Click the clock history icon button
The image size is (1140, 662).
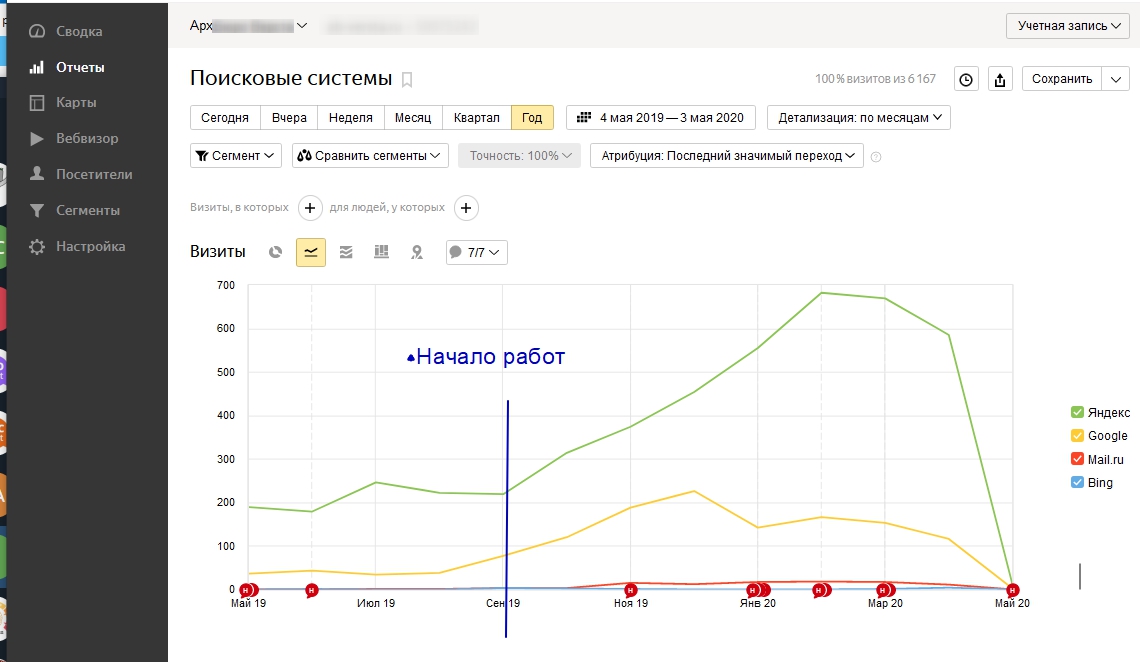pos(966,79)
